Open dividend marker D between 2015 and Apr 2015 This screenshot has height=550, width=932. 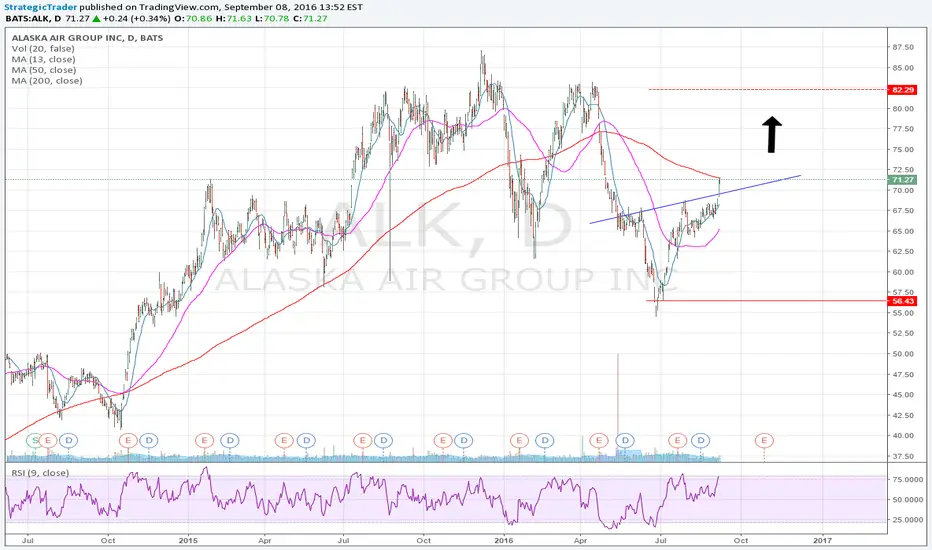229,441
